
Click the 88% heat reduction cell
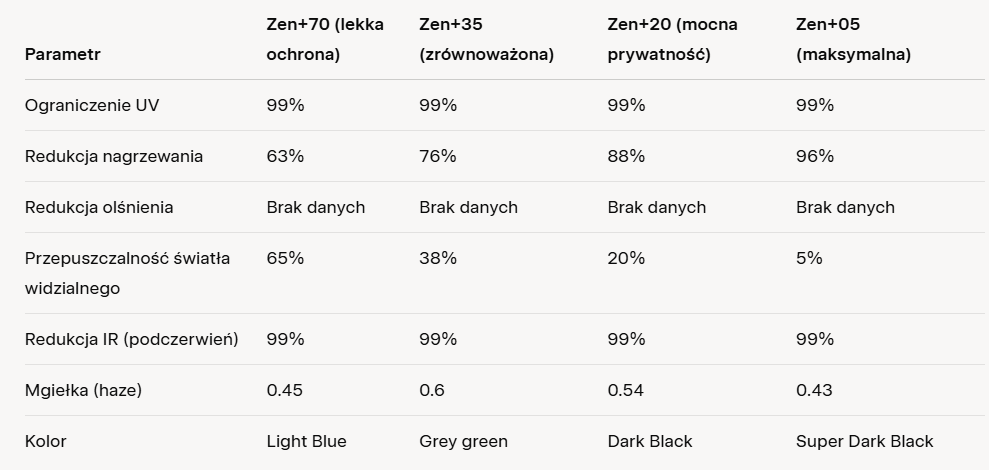pos(626,156)
